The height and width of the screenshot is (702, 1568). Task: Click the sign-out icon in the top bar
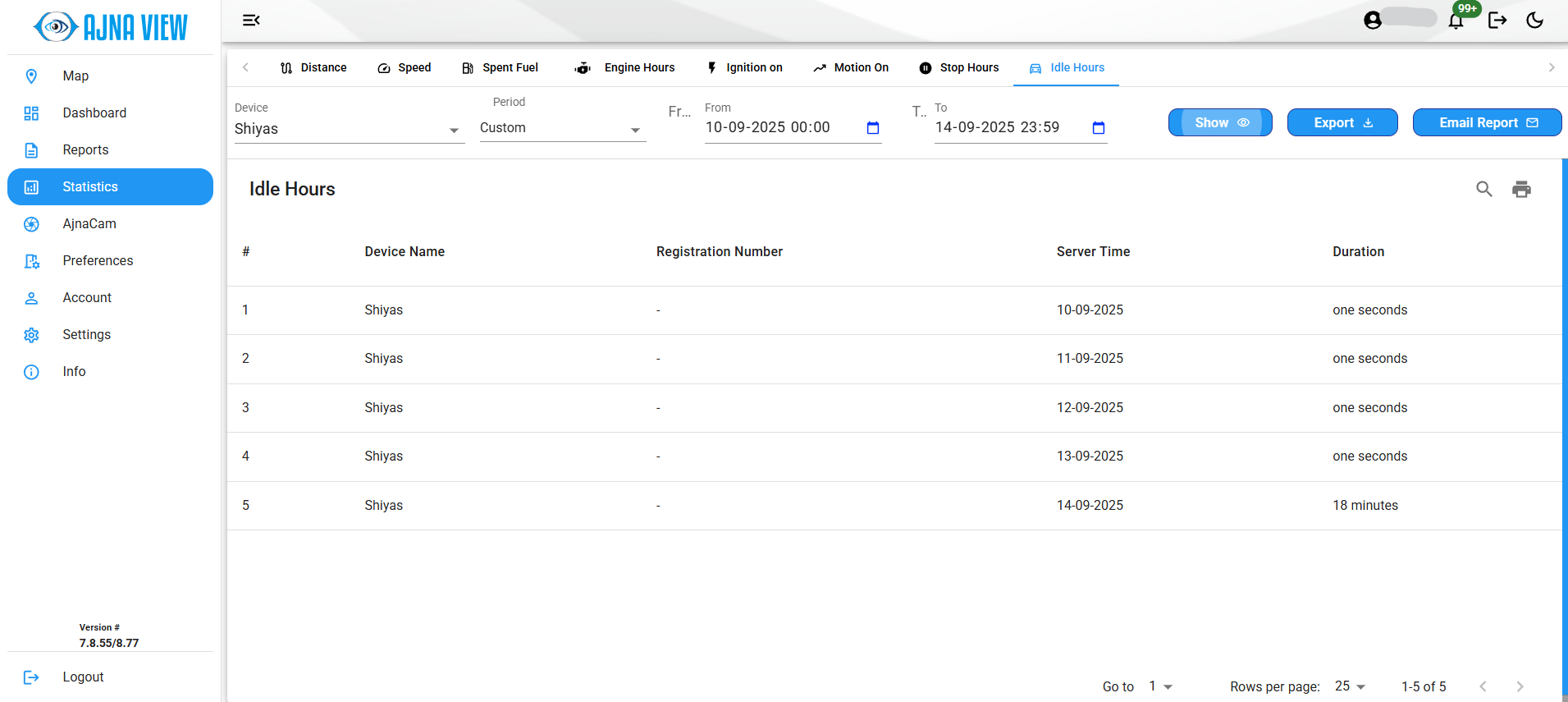coord(1497,21)
